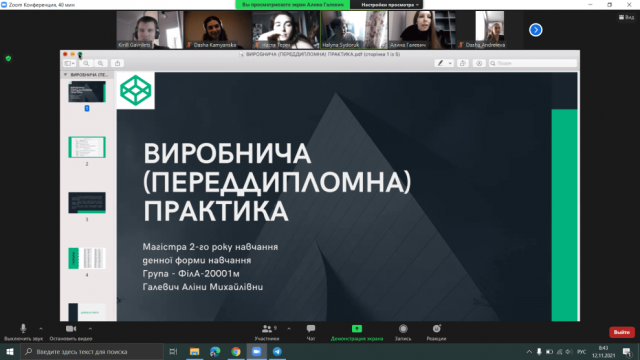Toggle markup toolbar circle icon

[x=479, y=63]
